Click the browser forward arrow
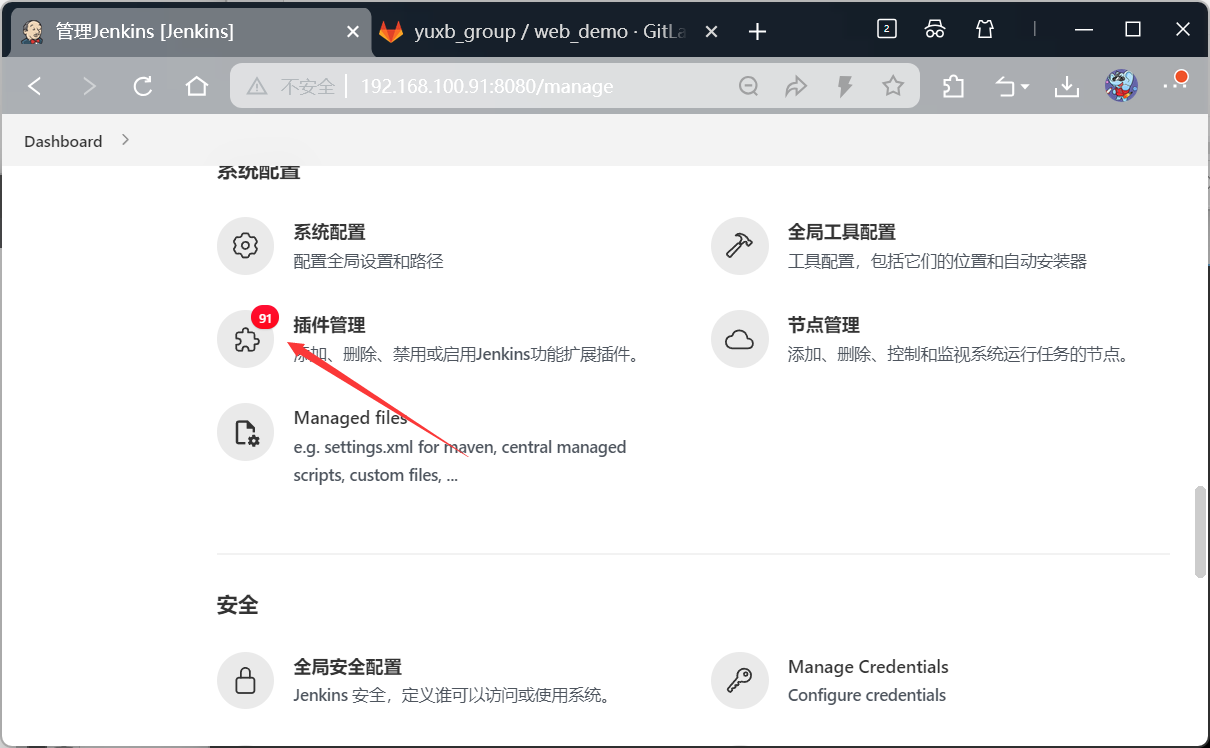This screenshot has width=1210, height=748. [89, 87]
